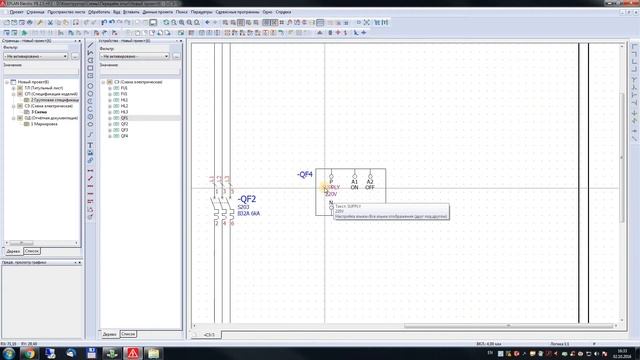Select the Ellipse drawing tool
Image resolution: width=640 pixels, height=360 pixels.
tap(91, 124)
